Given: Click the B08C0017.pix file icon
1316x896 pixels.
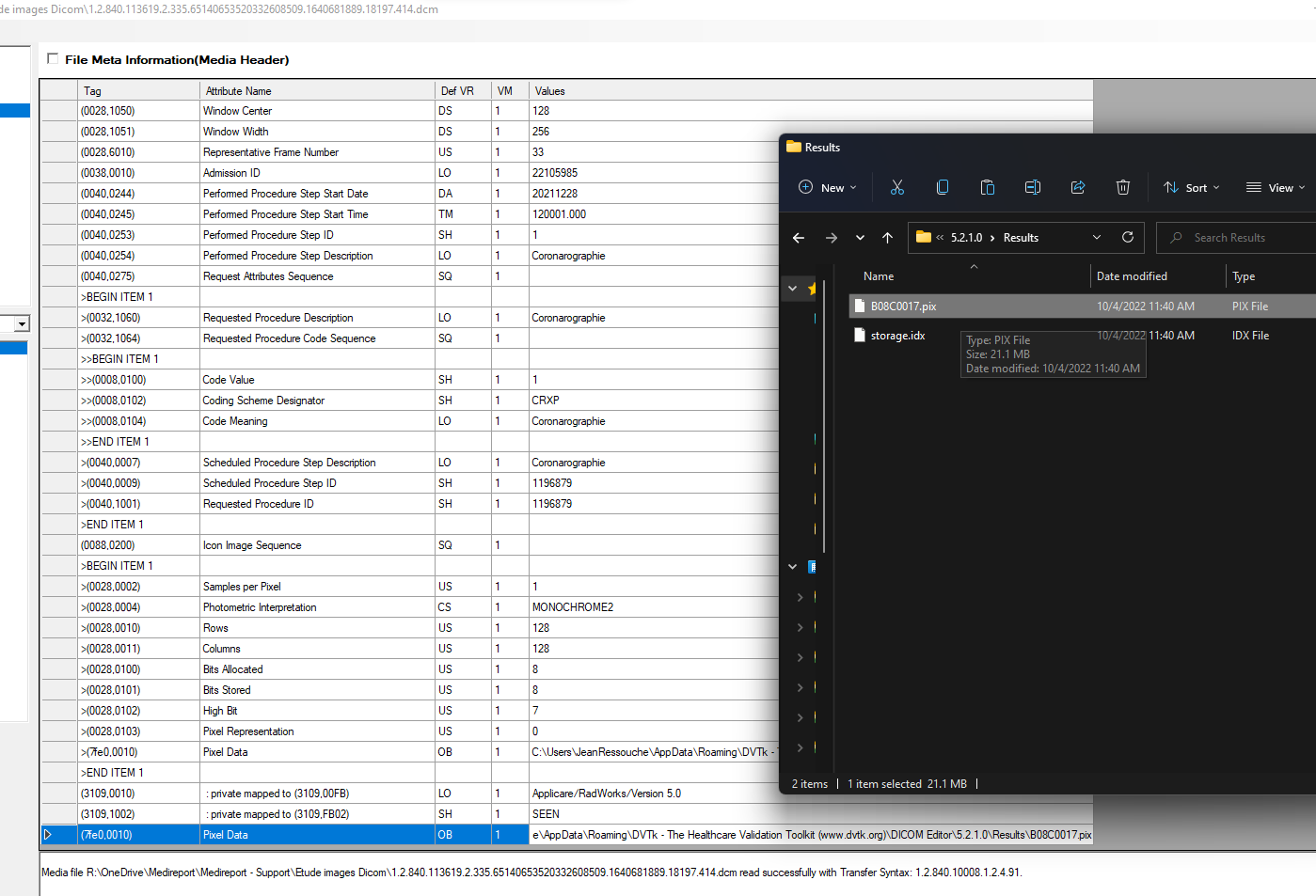Looking at the screenshot, I should click(x=860, y=306).
